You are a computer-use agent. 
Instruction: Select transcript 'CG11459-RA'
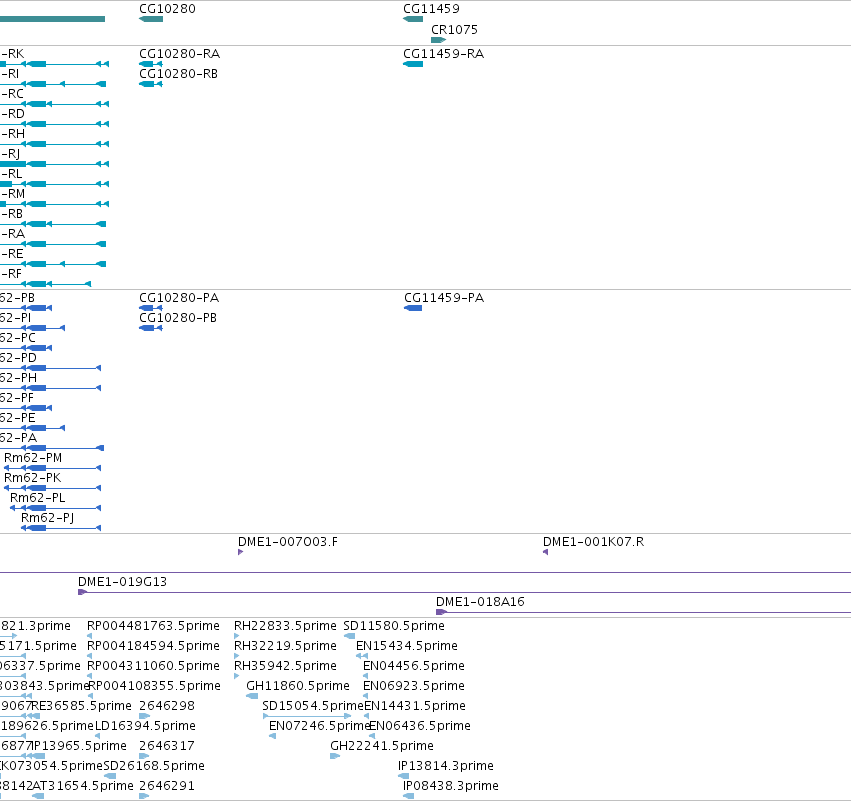tap(443, 54)
